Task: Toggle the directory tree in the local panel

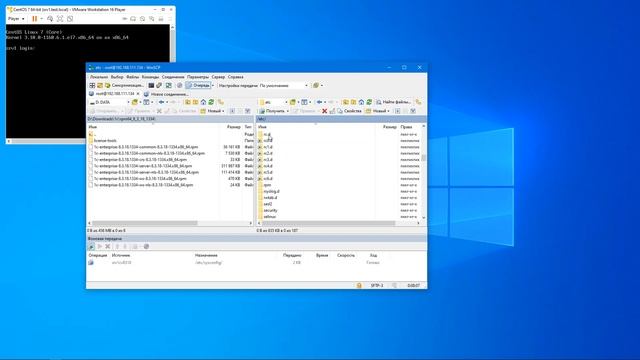Action: click(221, 102)
